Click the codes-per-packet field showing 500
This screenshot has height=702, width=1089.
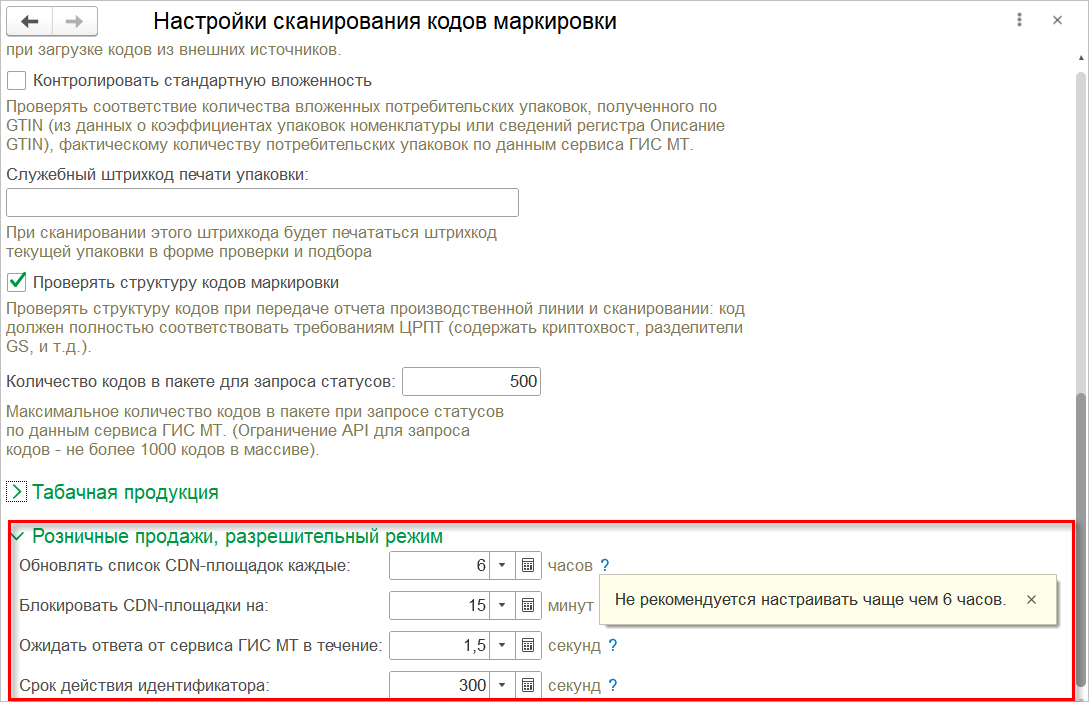pyautogui.click(x=472, y=381)
